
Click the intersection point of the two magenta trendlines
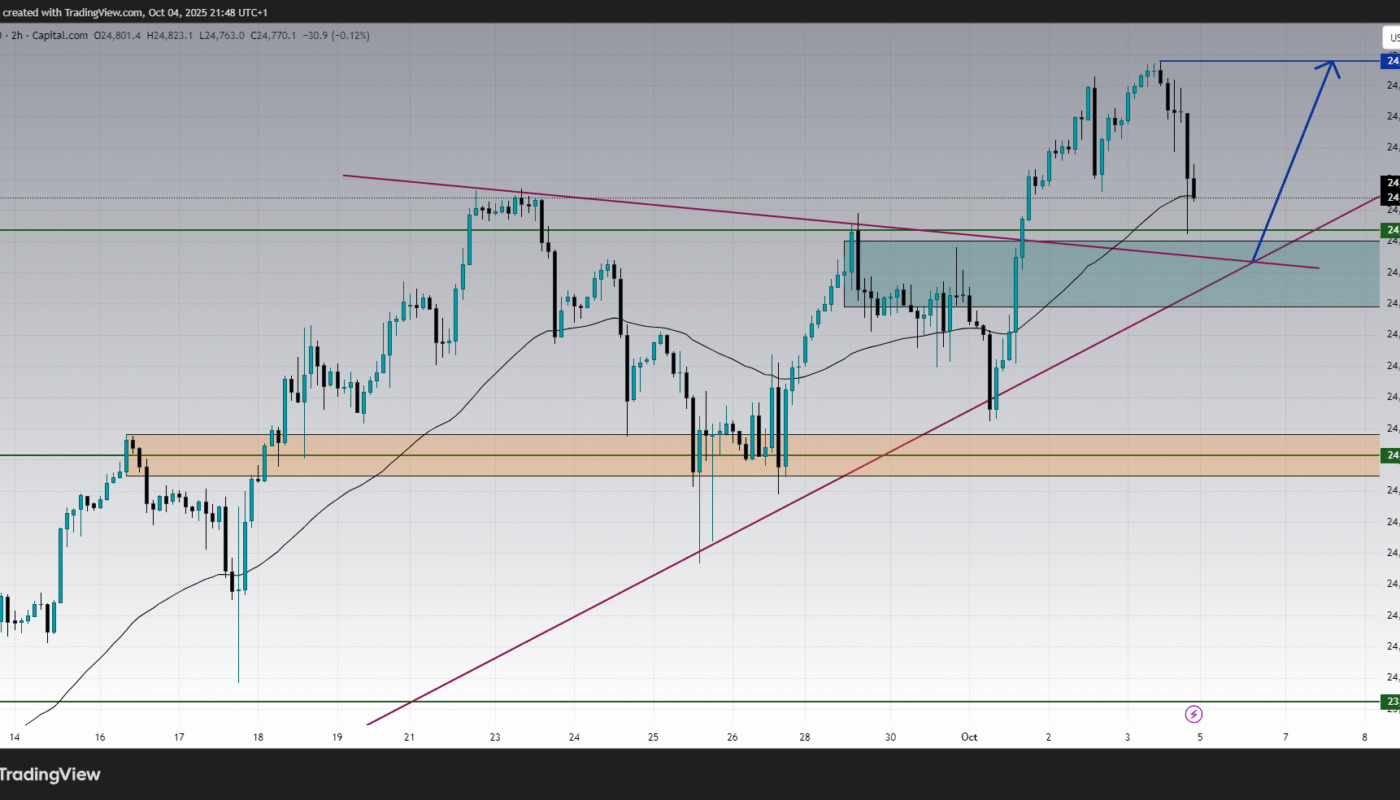(1252, 261)
